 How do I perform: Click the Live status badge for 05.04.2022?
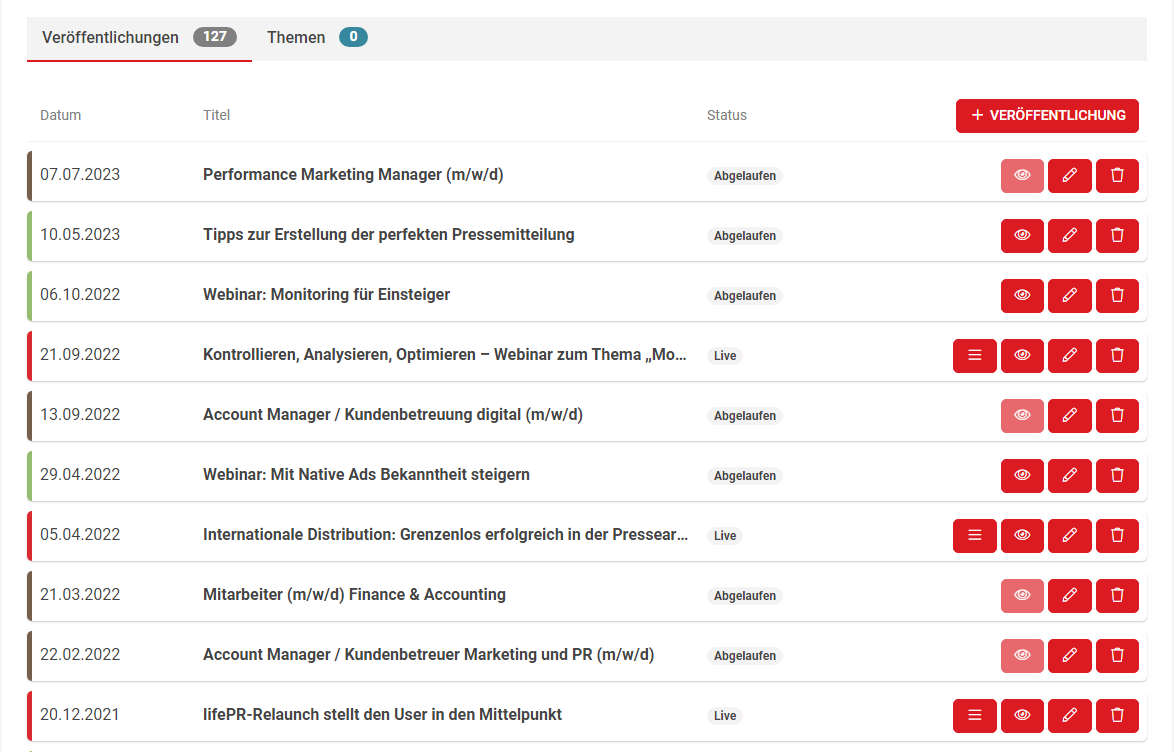(x=725, y=536)
